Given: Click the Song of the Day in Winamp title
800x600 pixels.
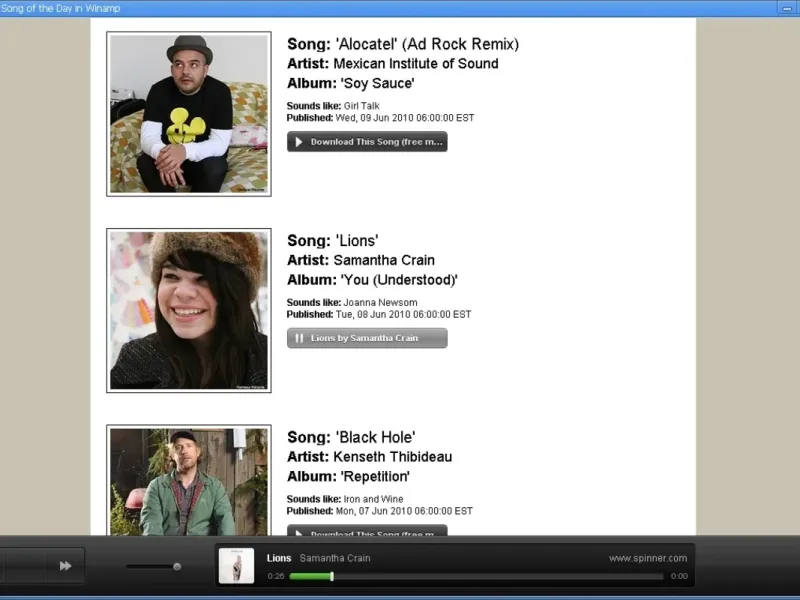Looking at the screenshot, I should pos(60,8).
